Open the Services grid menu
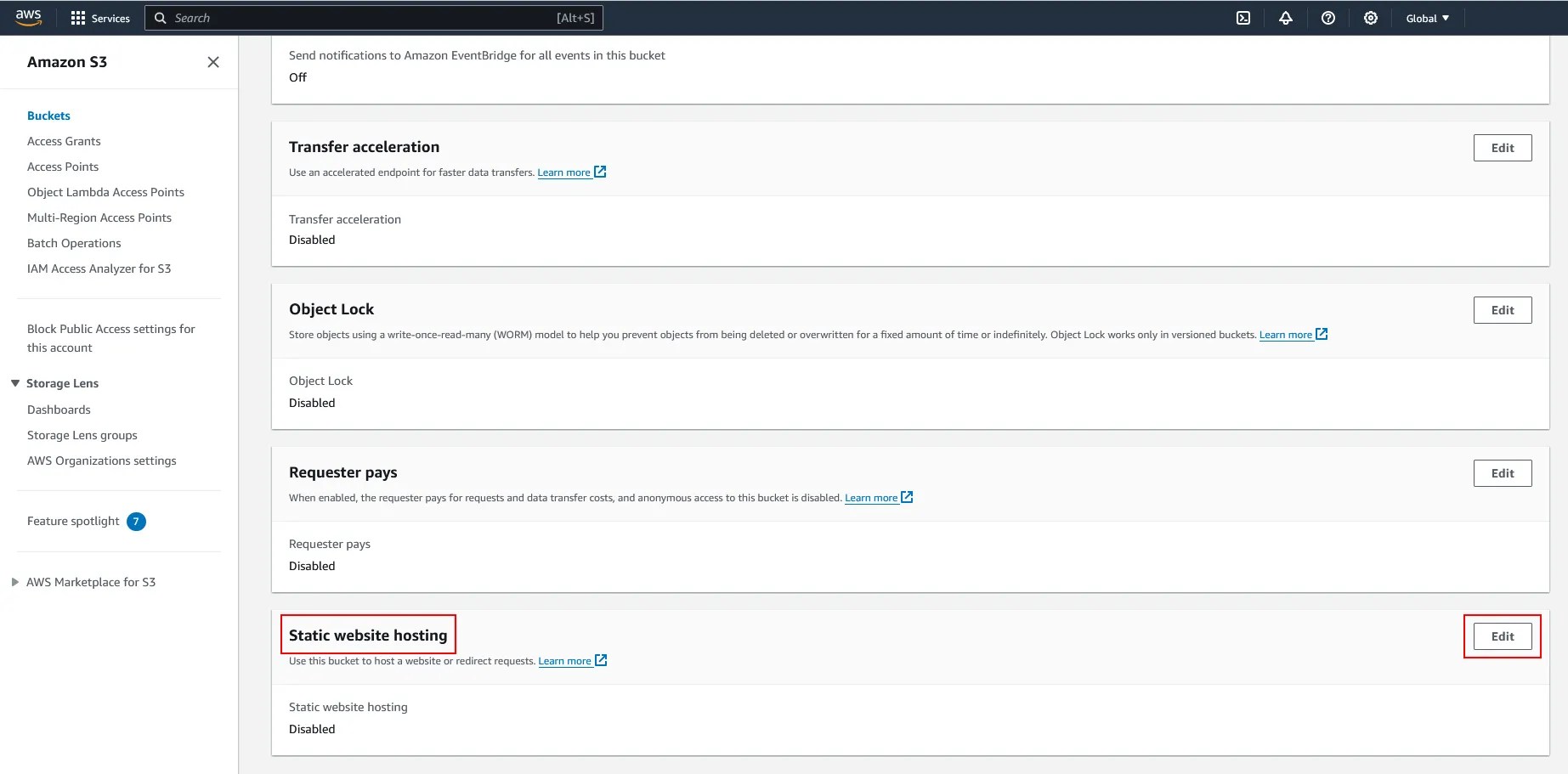The width and height of the screenshot is (1568, 774). (99, 18)
